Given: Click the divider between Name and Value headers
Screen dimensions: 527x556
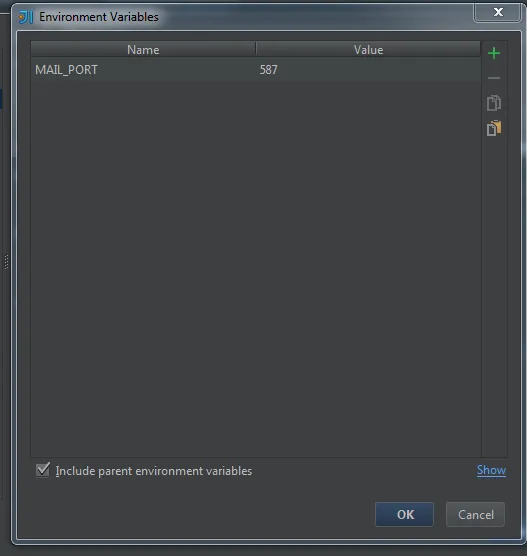Looking at the screenshot, I should 256,49.
